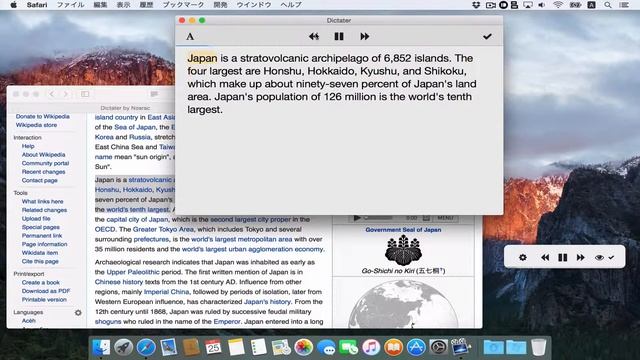The height and width of the screenshot is (360, 640).
Task: Open Calendar from the Dock
Action: click(x=213, y=347)
